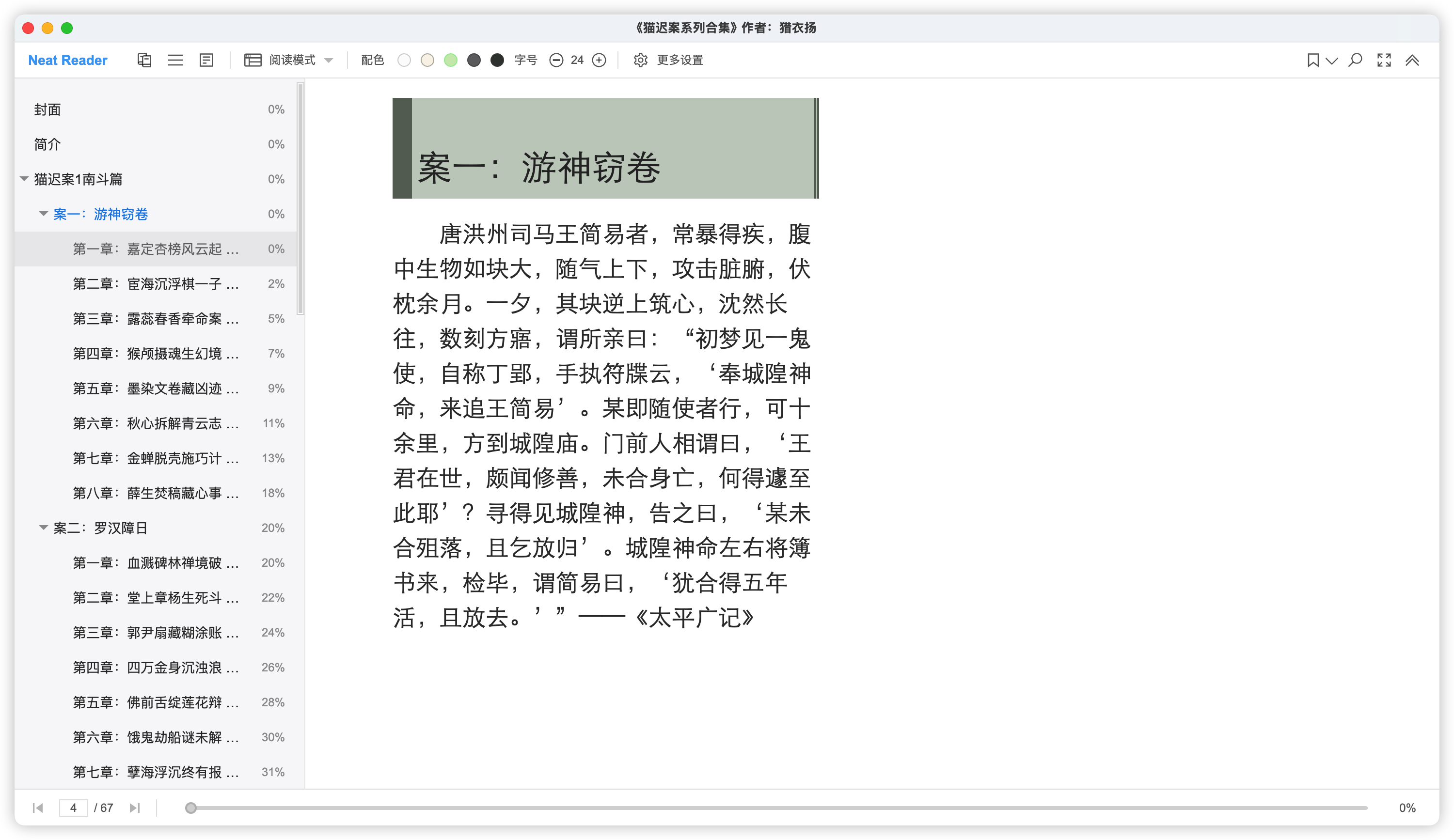This screenshot has width=1454, height=840.
Task: Toggle the table of contents list icon
Action: point(175,60)
